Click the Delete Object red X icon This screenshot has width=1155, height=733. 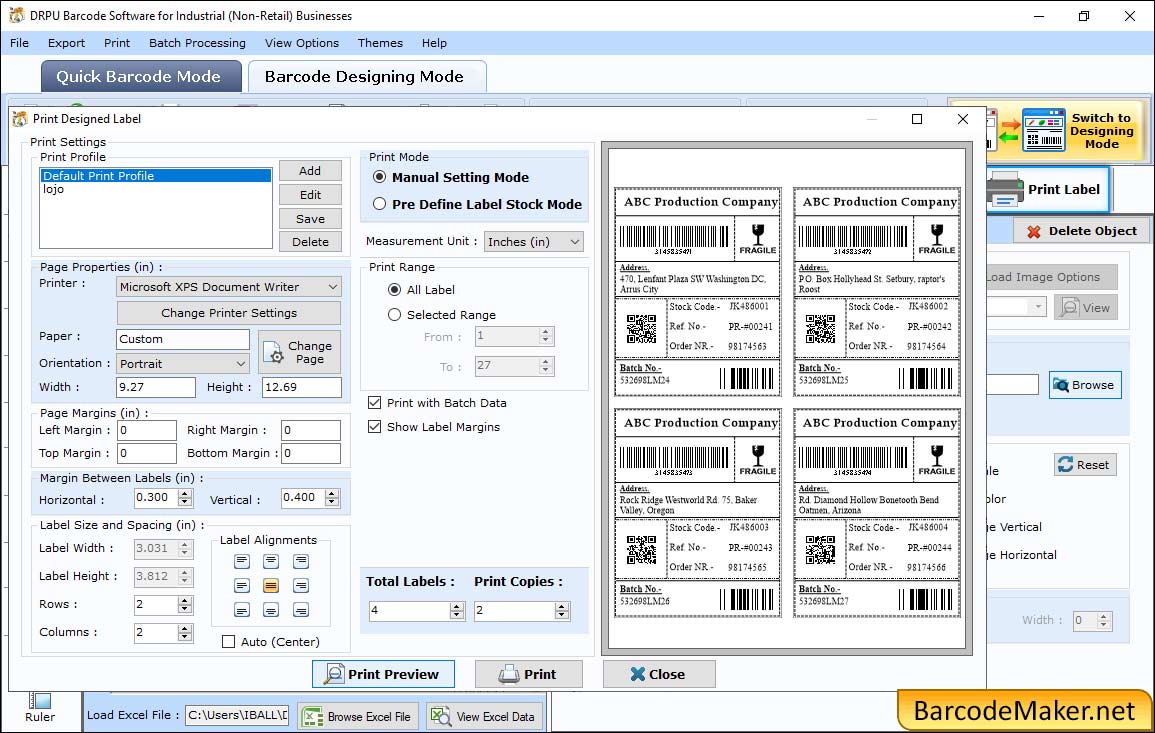tap(1033, 231)
